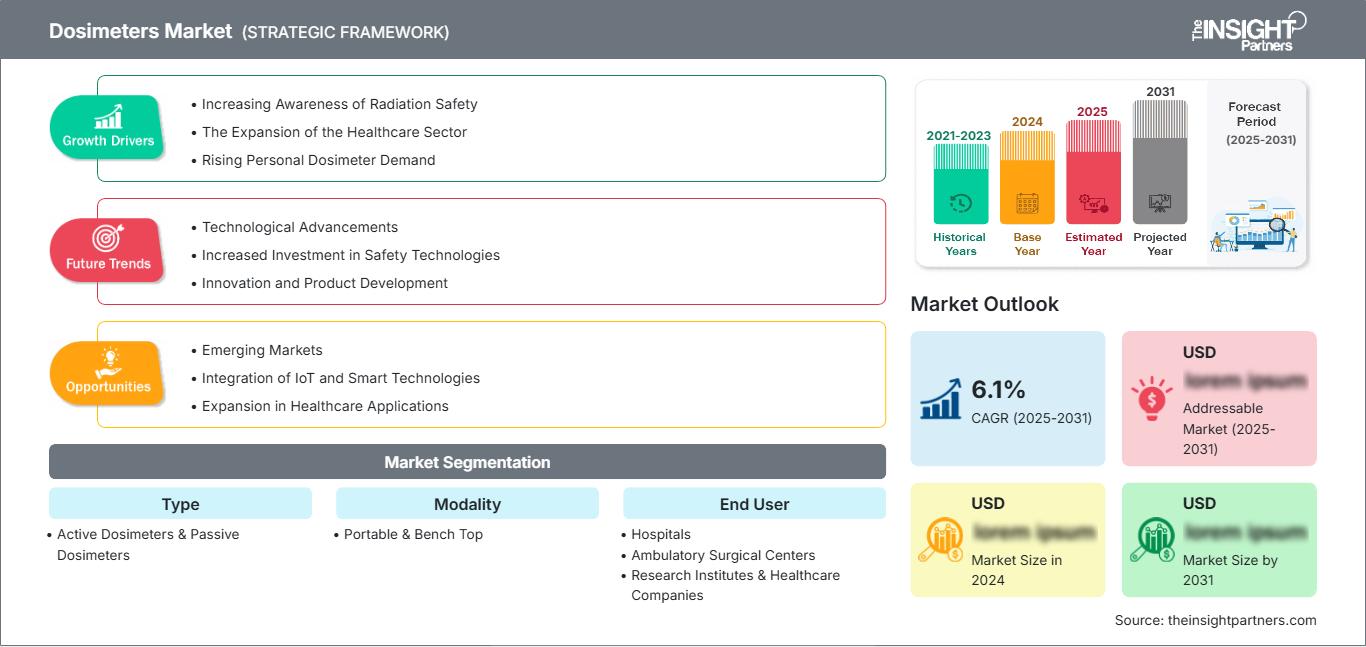This screenshot has height=647, width=1366.
Task: Select the Modality segmentation header
Action: coord(467,504)
